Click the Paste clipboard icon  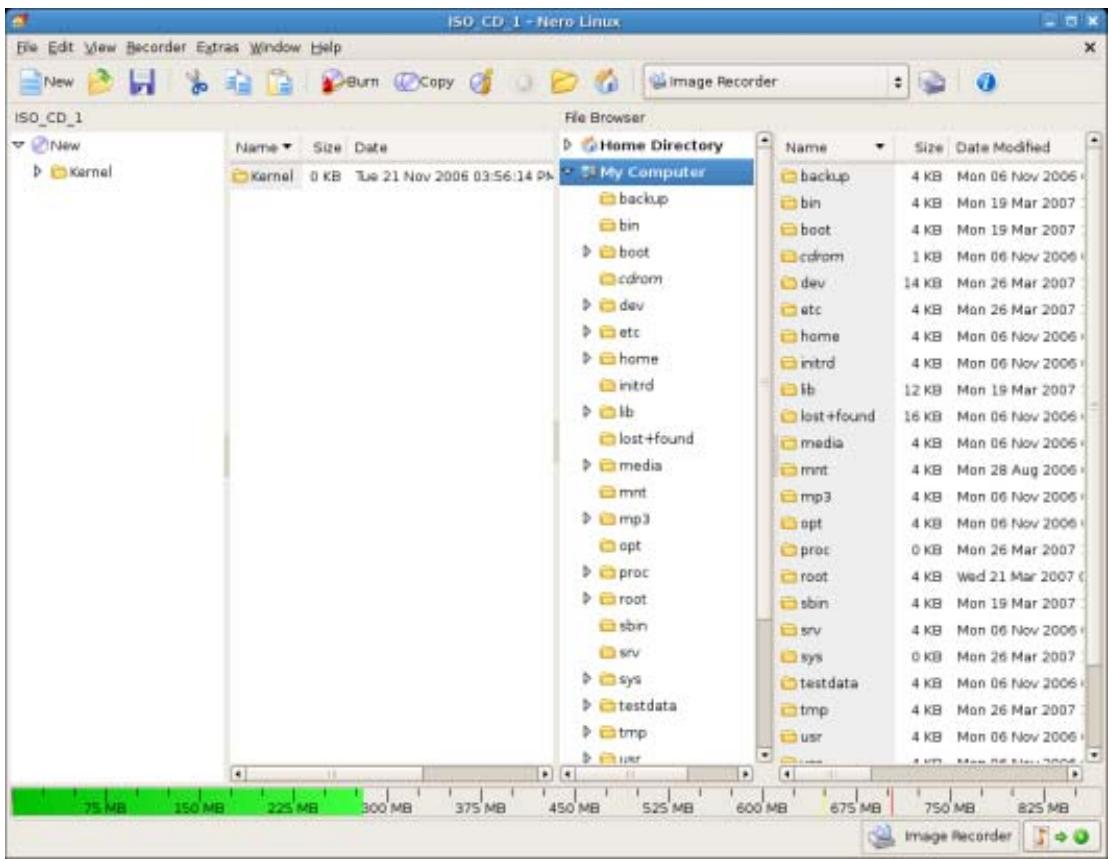point(279,82)
